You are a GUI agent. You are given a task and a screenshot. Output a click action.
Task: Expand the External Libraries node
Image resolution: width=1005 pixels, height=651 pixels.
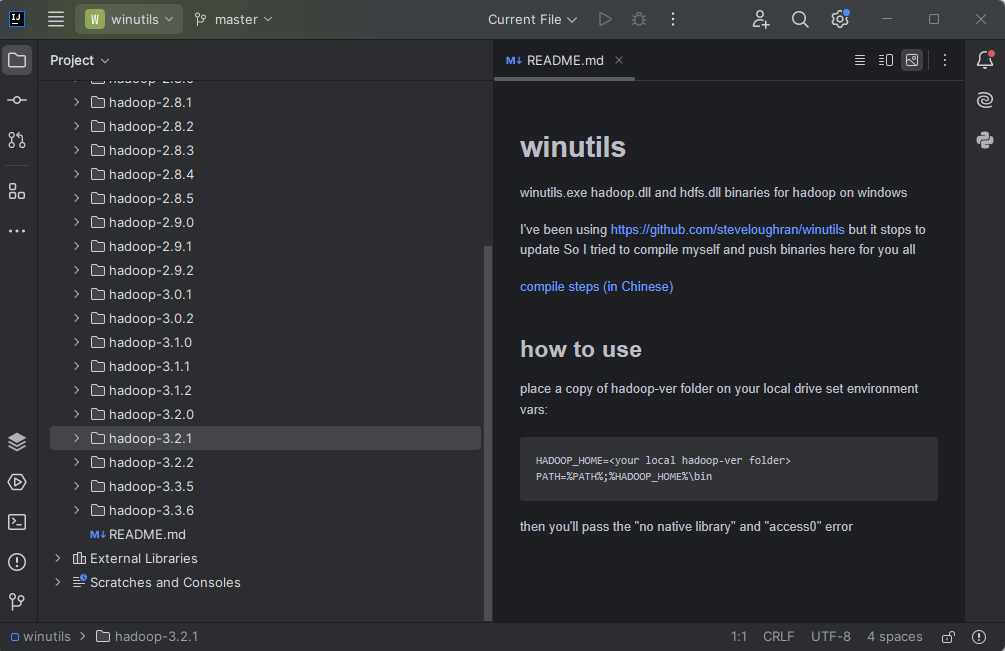[58, 558]
